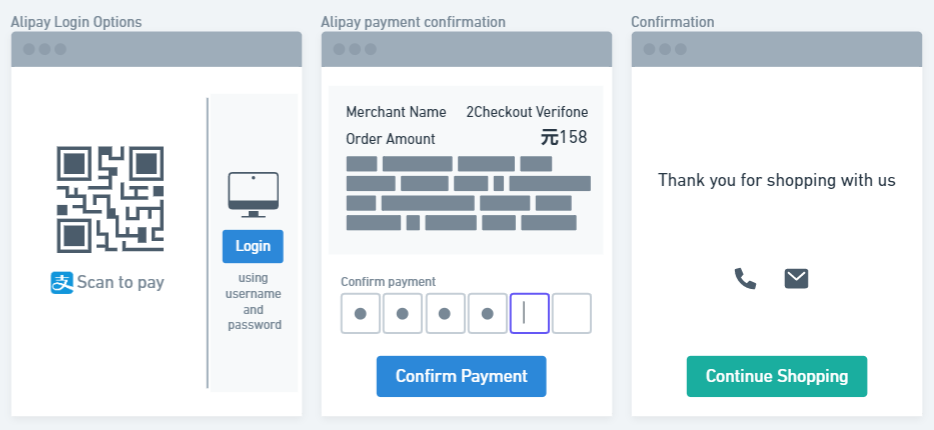The width and height of the screenshot is (934, 430).
Task: Click the phone contact icon
Action: 745,278
